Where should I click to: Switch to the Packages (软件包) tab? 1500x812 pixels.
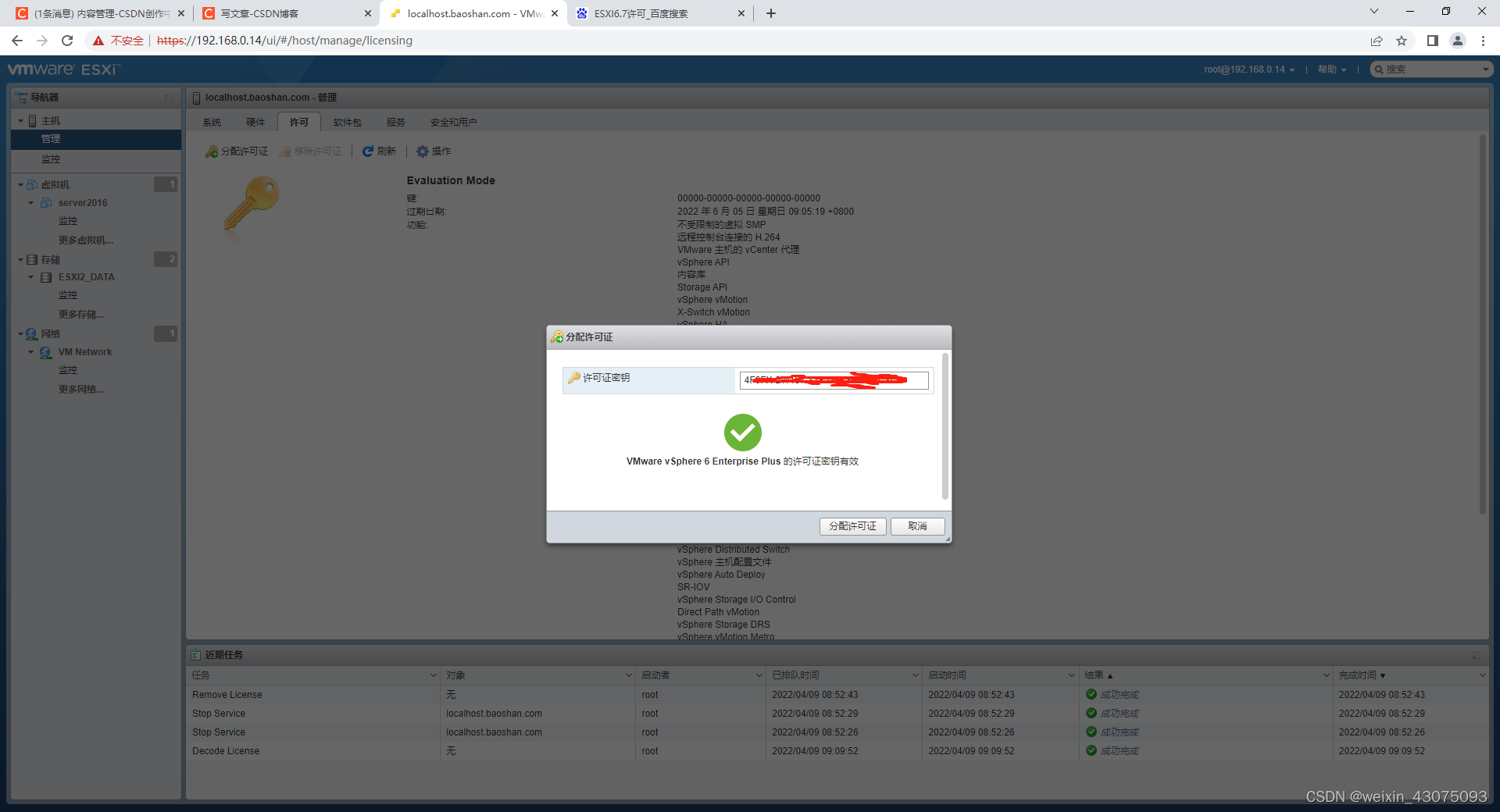click(348, 123)
